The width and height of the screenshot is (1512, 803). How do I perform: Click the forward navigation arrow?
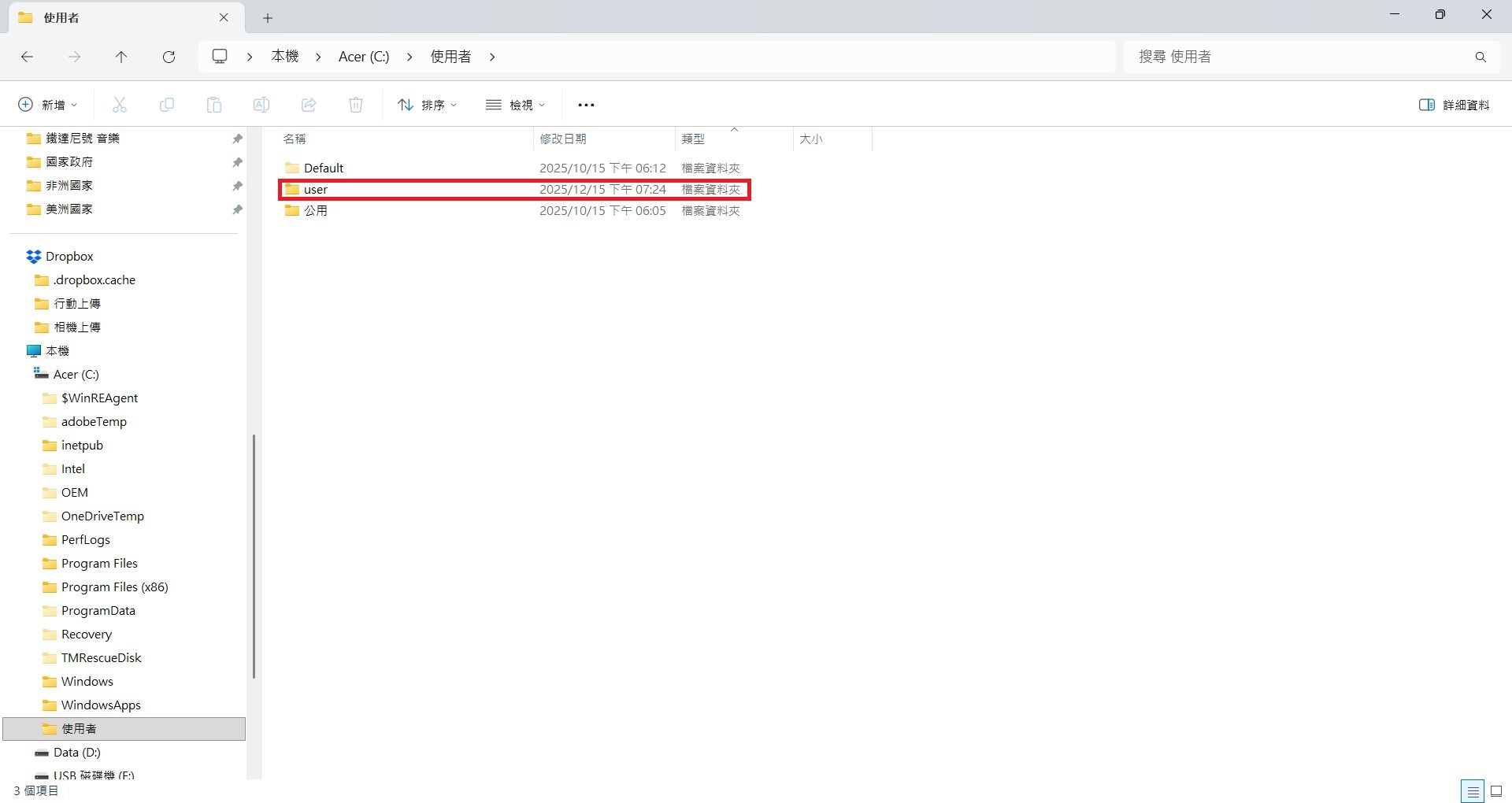[74, 57]
